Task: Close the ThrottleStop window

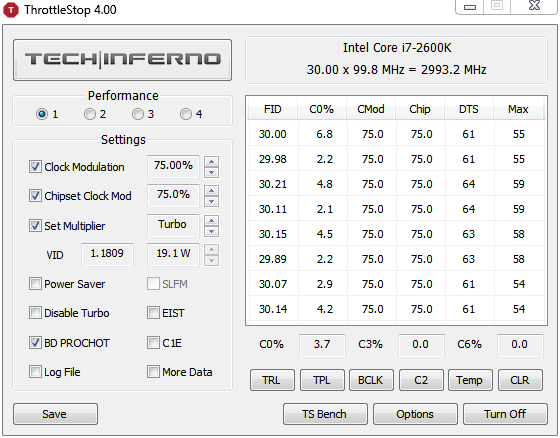Action: coord(535,6)
